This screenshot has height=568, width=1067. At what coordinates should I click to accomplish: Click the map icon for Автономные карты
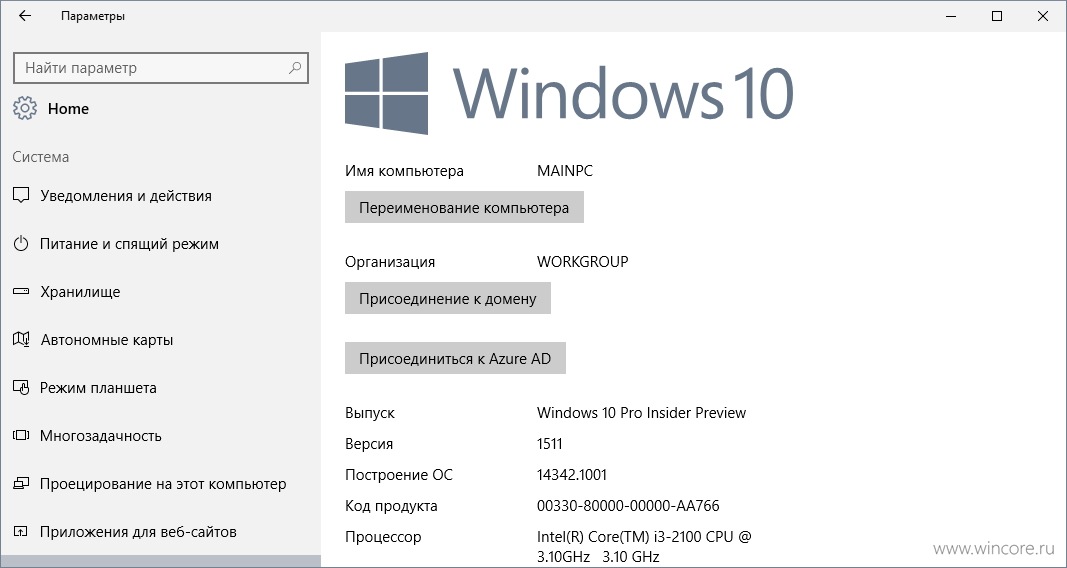(21, 339)
